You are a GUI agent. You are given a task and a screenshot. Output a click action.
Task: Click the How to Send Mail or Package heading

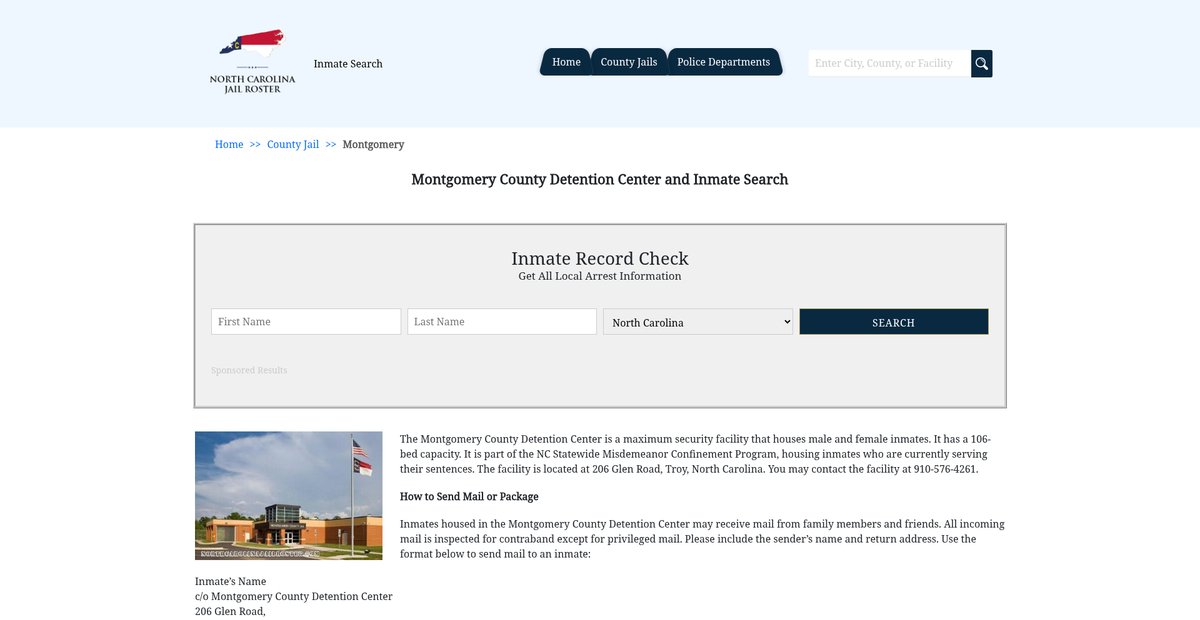coord(469,497)
